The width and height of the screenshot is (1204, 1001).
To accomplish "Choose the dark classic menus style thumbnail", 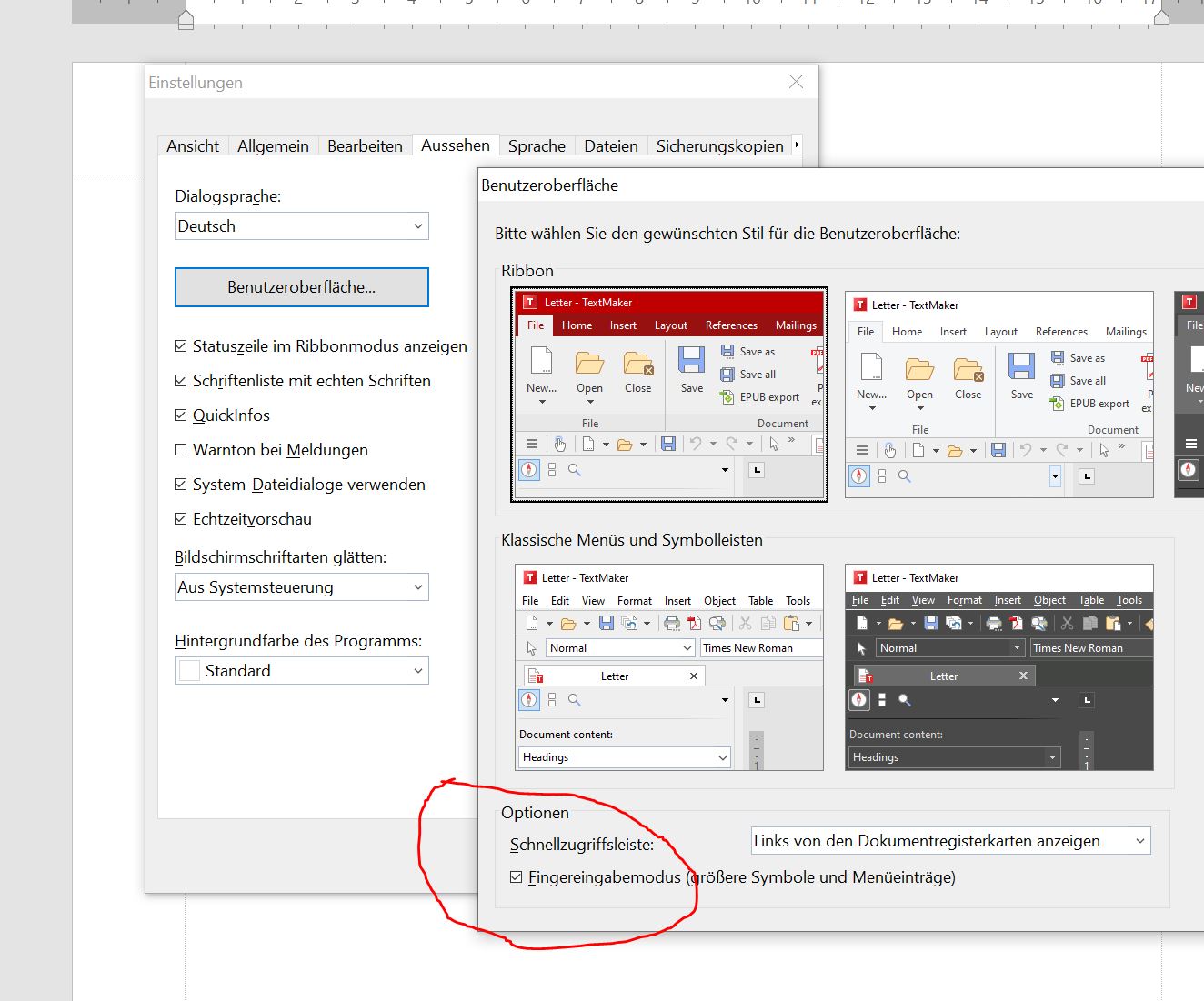I will (x=999, y=667).
